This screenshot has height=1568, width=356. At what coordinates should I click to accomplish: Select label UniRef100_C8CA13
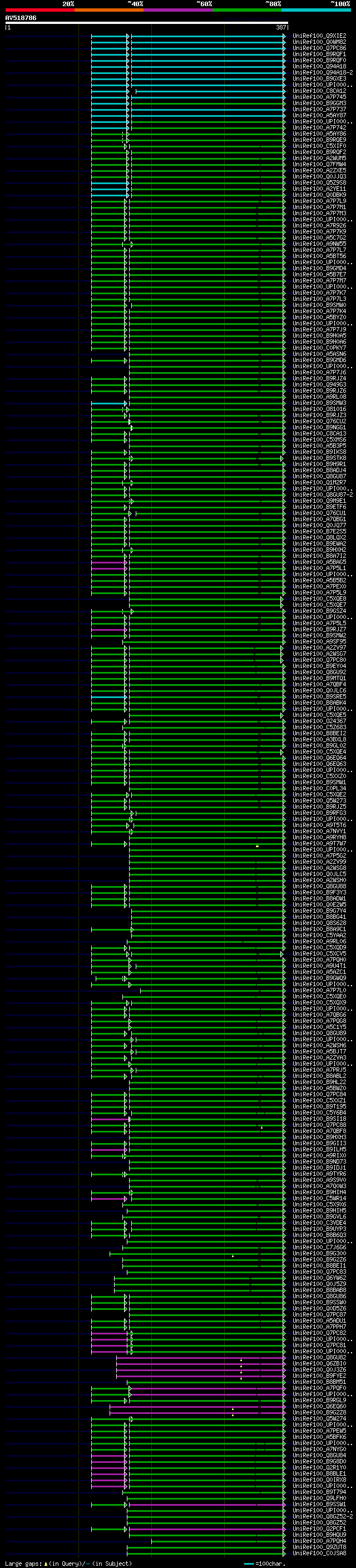[319, 434]
